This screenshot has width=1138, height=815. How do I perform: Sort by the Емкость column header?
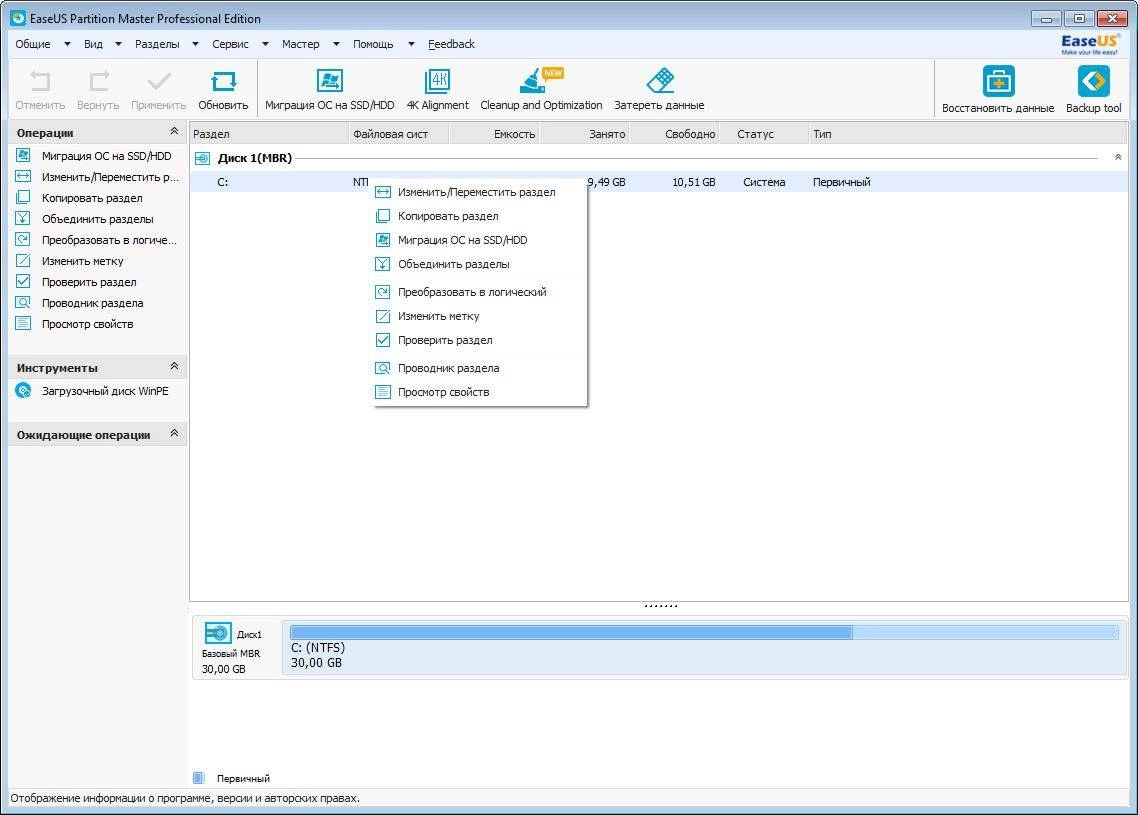494,134
